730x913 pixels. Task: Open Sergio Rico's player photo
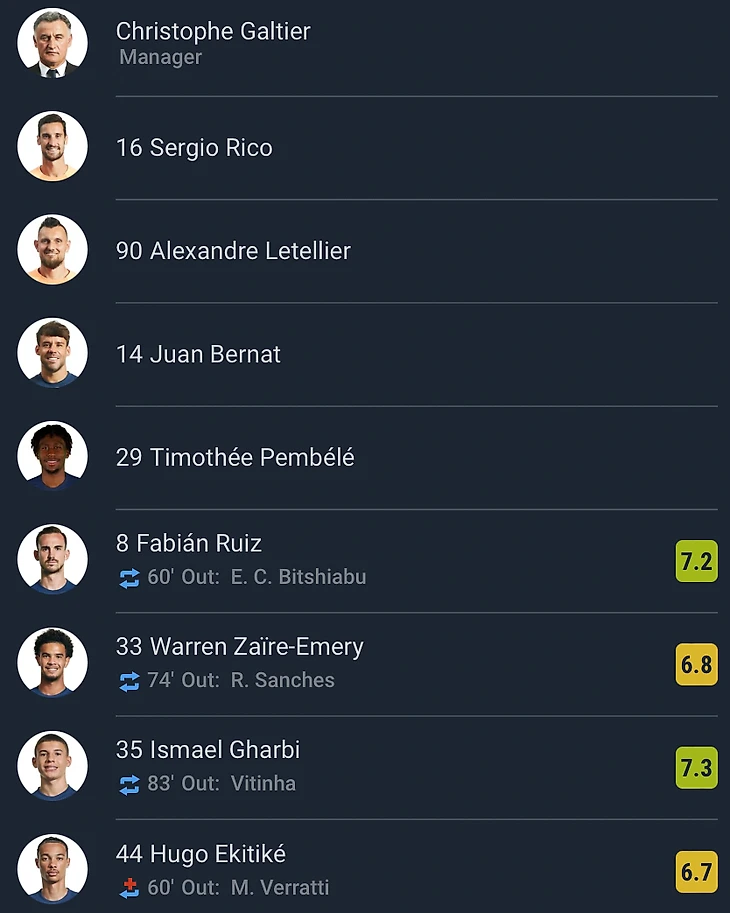pyautogui.click(x=52, y=146)
